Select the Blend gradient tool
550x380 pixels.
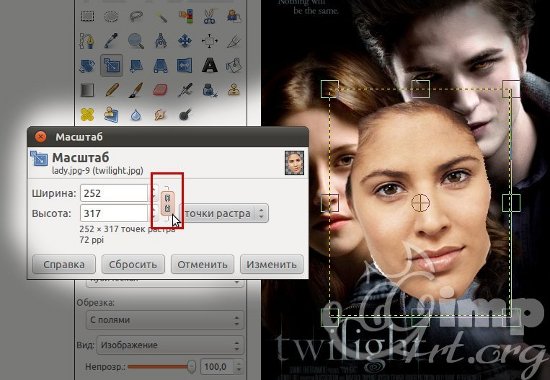point(87,90)
